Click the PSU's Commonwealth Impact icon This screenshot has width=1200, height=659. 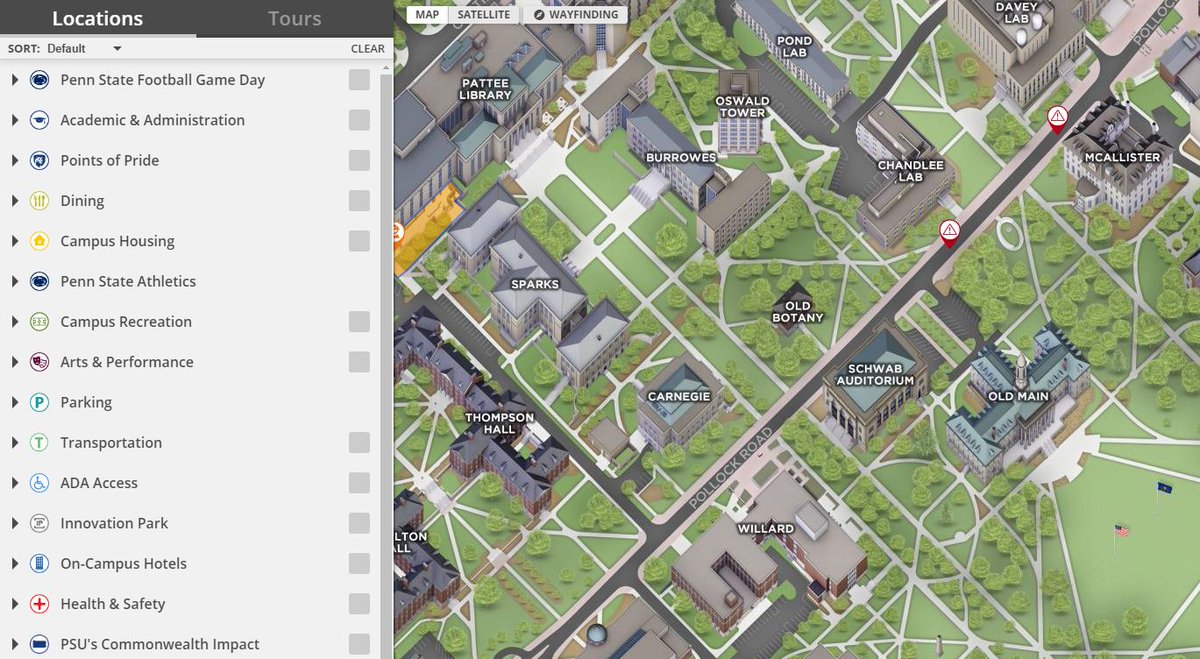[40, 644]
